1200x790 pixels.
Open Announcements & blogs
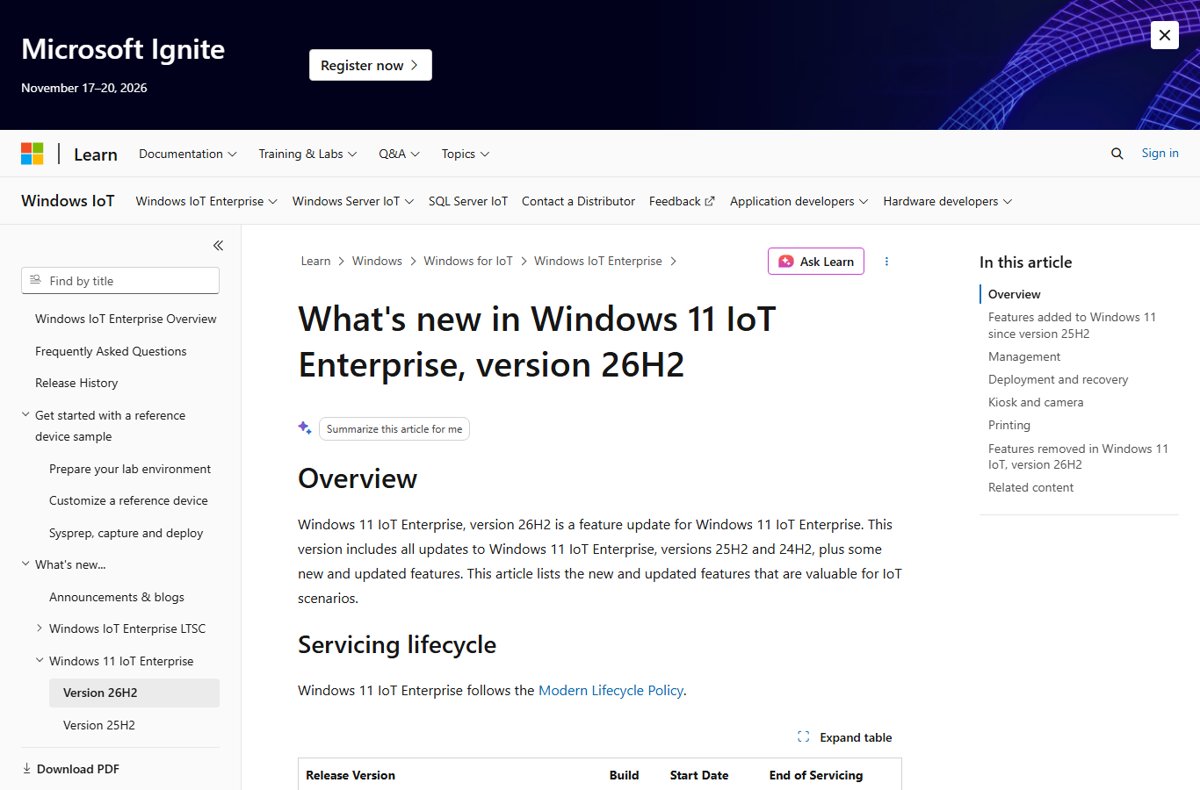[117, 597]
